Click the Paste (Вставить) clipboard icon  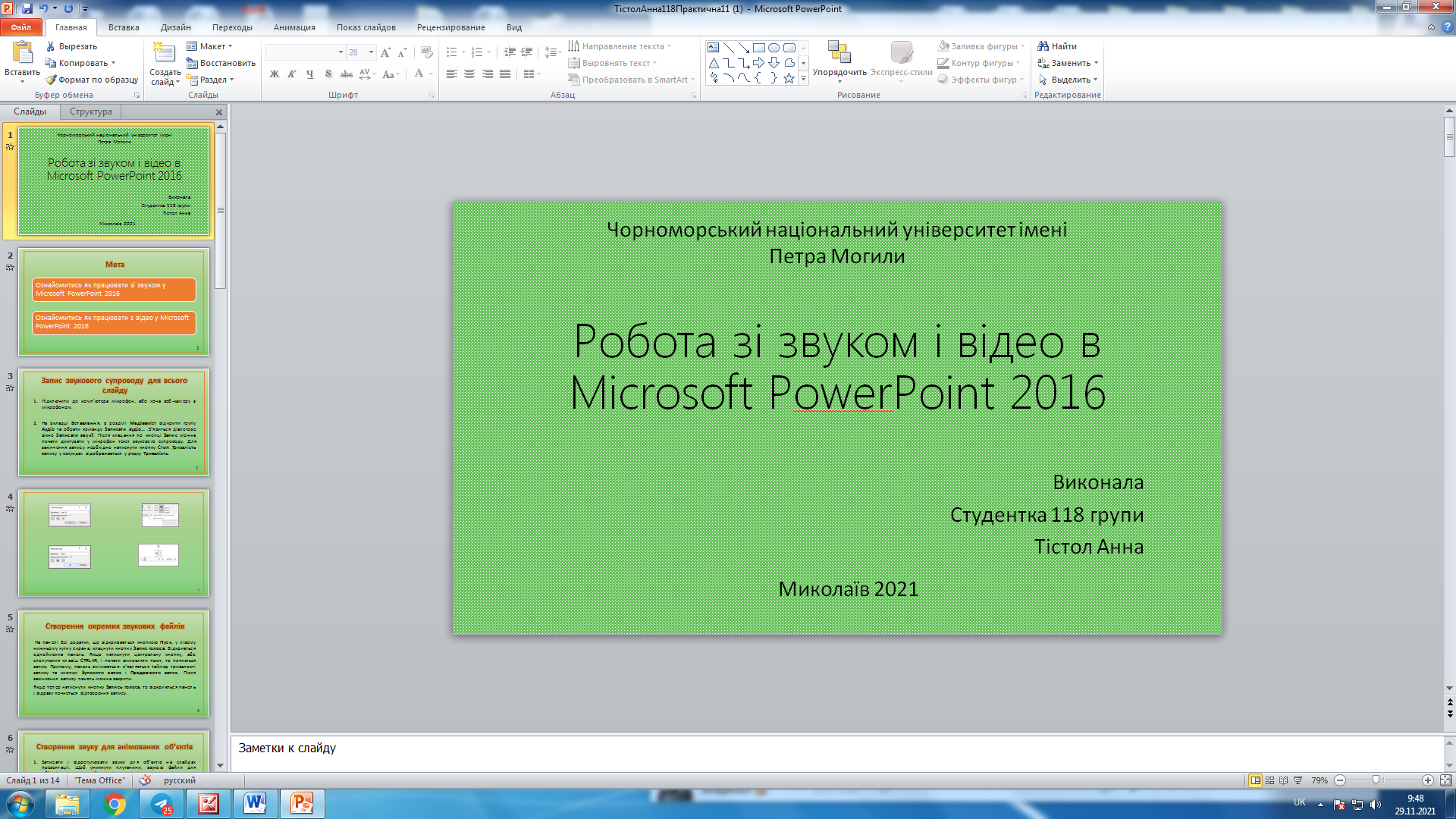pyautogui.click(x=23, y=52)
